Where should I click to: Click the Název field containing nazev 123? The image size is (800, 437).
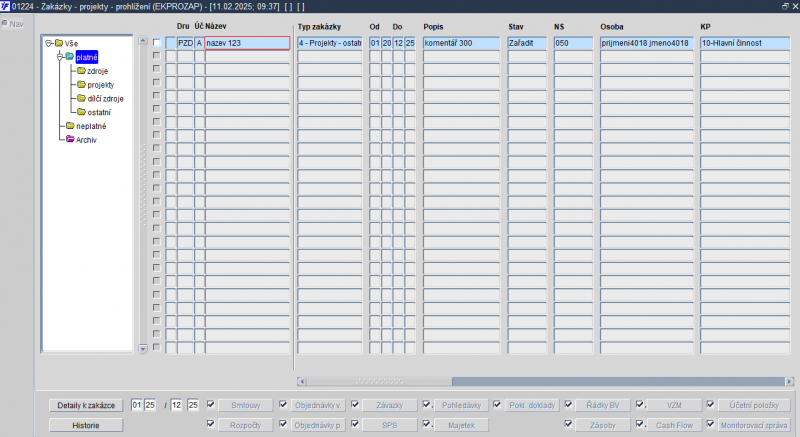click(x=247, y=43)
